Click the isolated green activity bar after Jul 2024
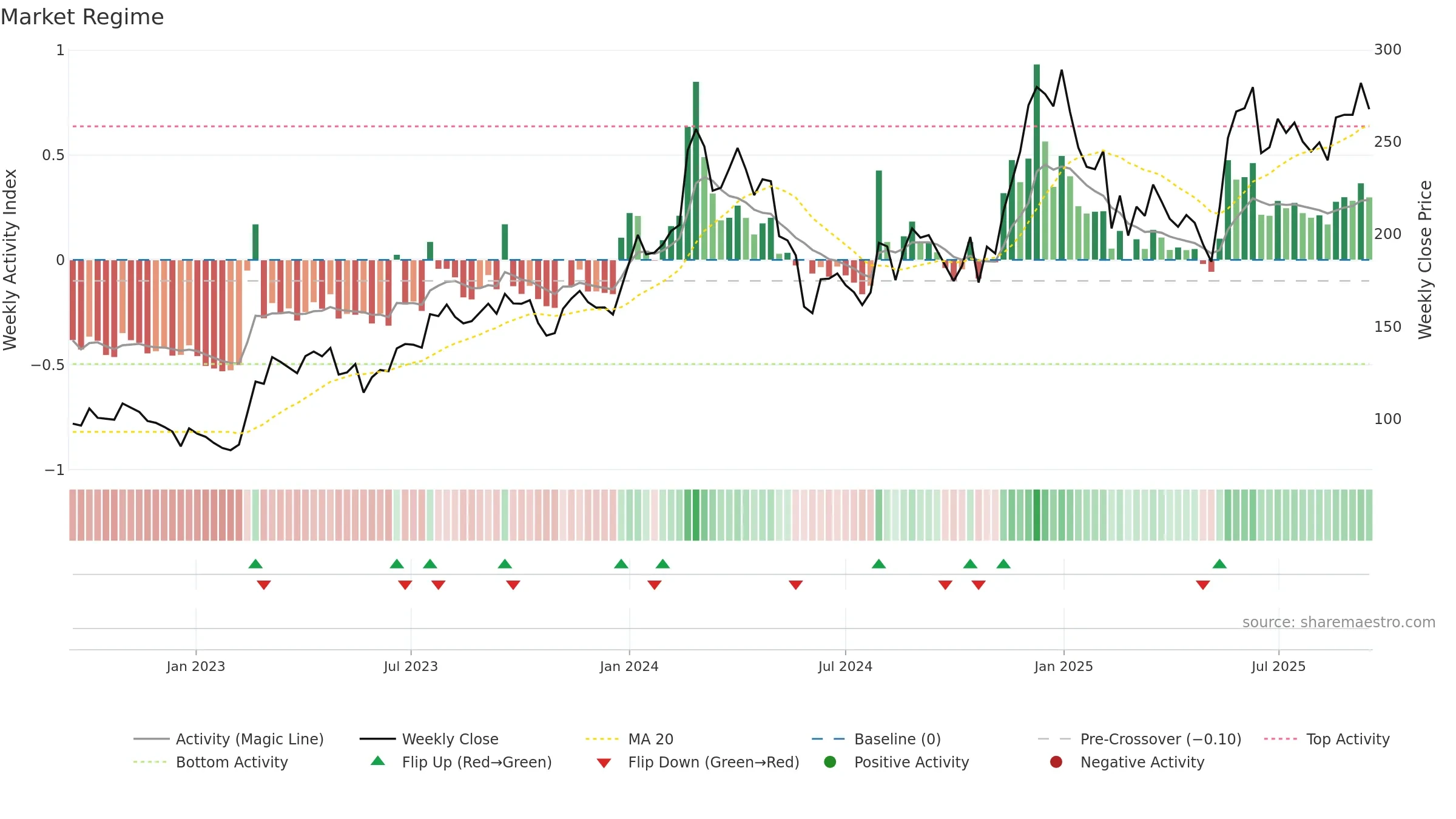 click(878, 215)
